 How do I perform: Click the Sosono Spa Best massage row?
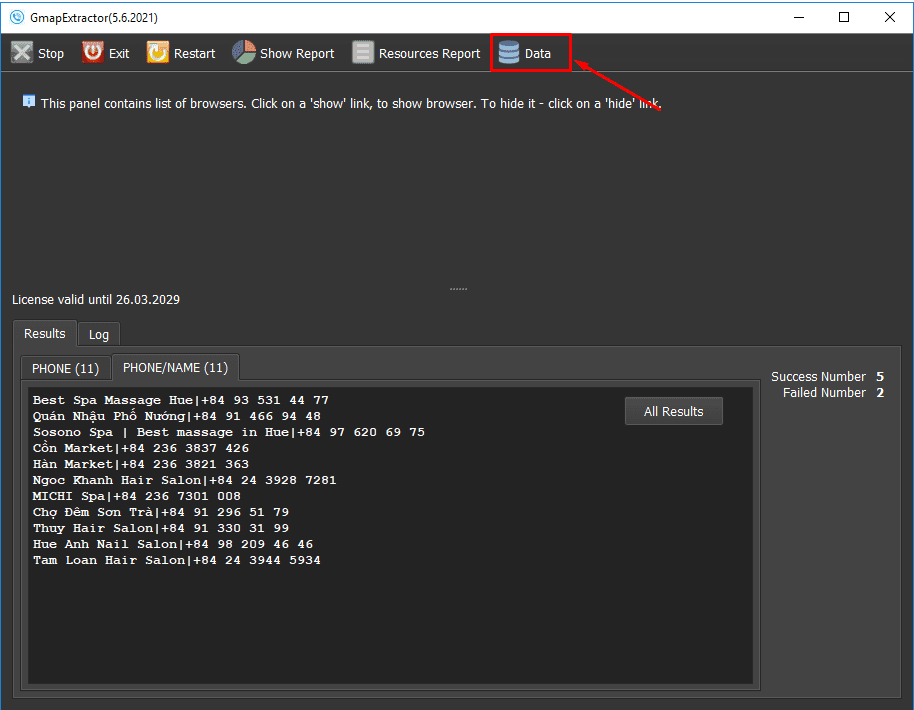(x=228, y=433)
